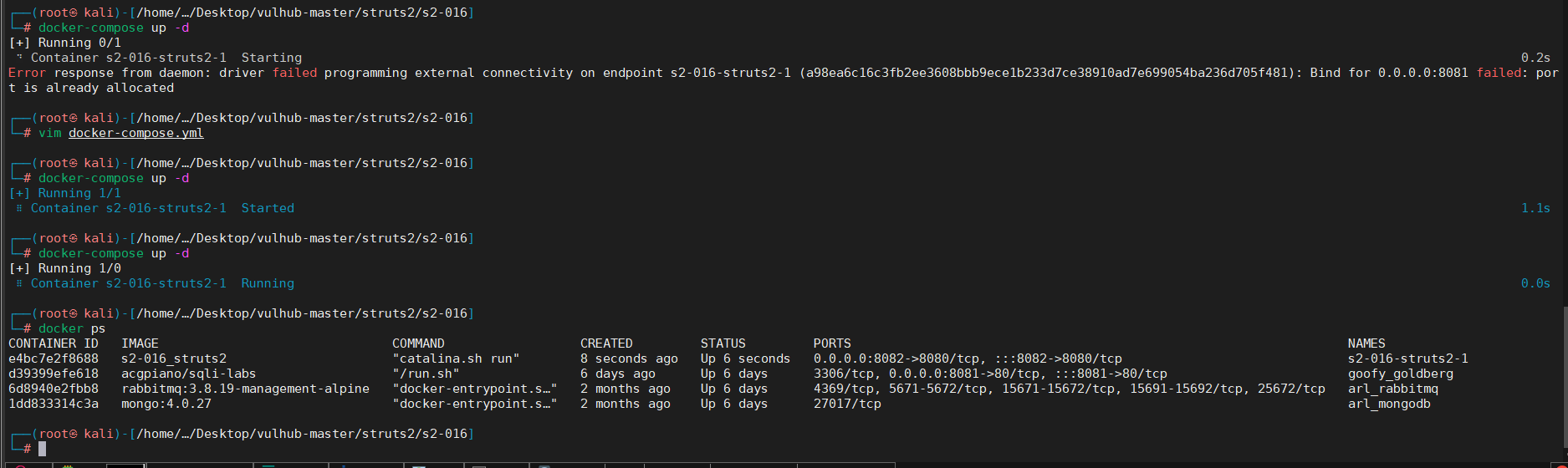Click the PORTS column header
1568x468 pixels.
[832, 343]
